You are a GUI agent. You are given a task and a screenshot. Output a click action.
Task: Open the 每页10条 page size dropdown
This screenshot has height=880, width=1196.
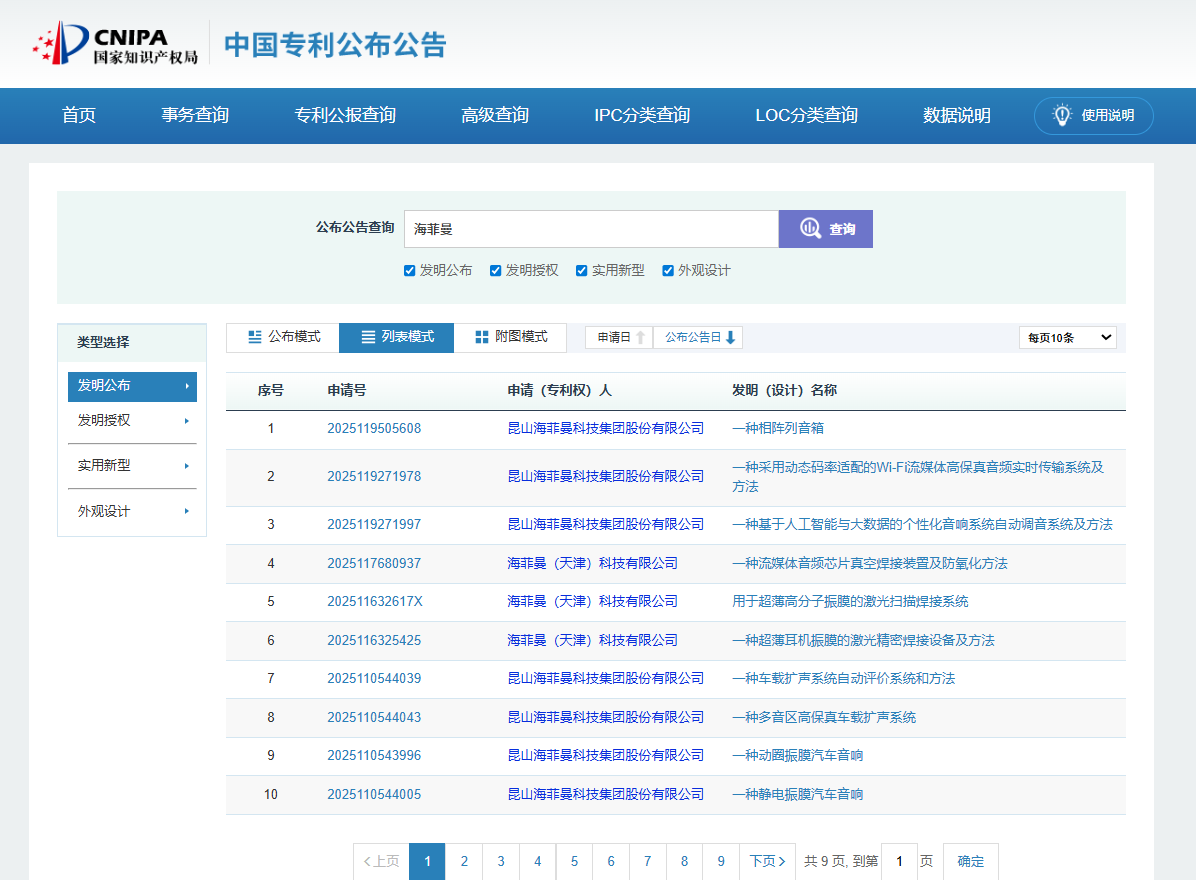(x=1067, y=337)
